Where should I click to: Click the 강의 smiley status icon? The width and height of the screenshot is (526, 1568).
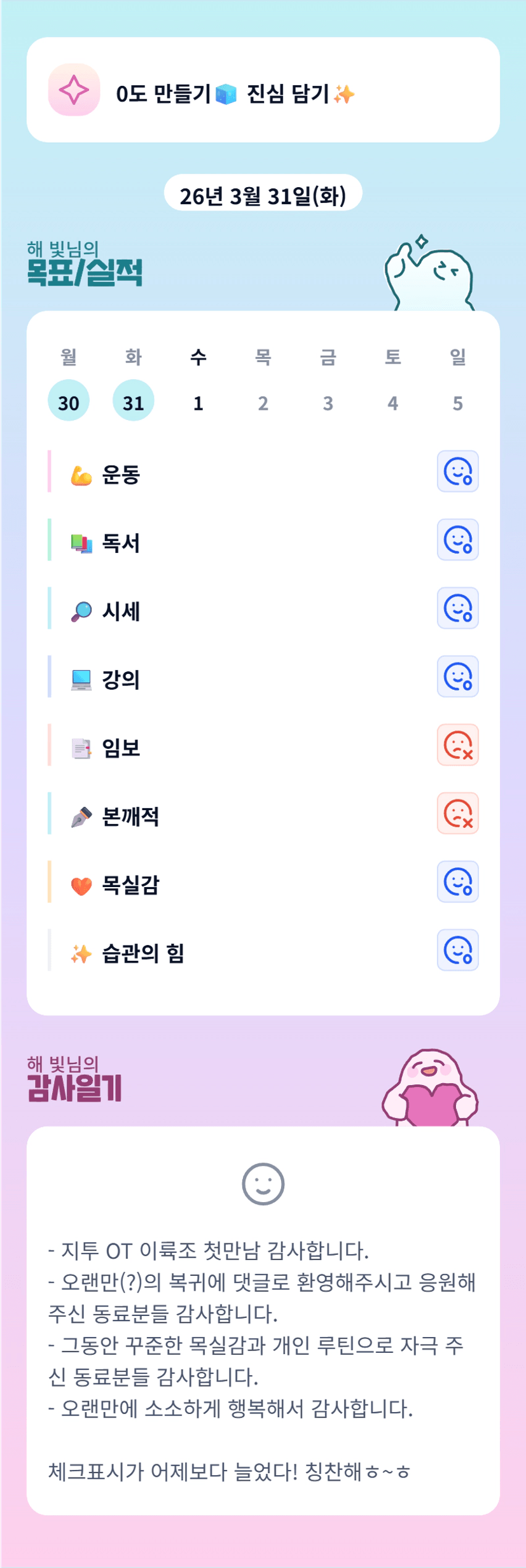tap(457, 676)
